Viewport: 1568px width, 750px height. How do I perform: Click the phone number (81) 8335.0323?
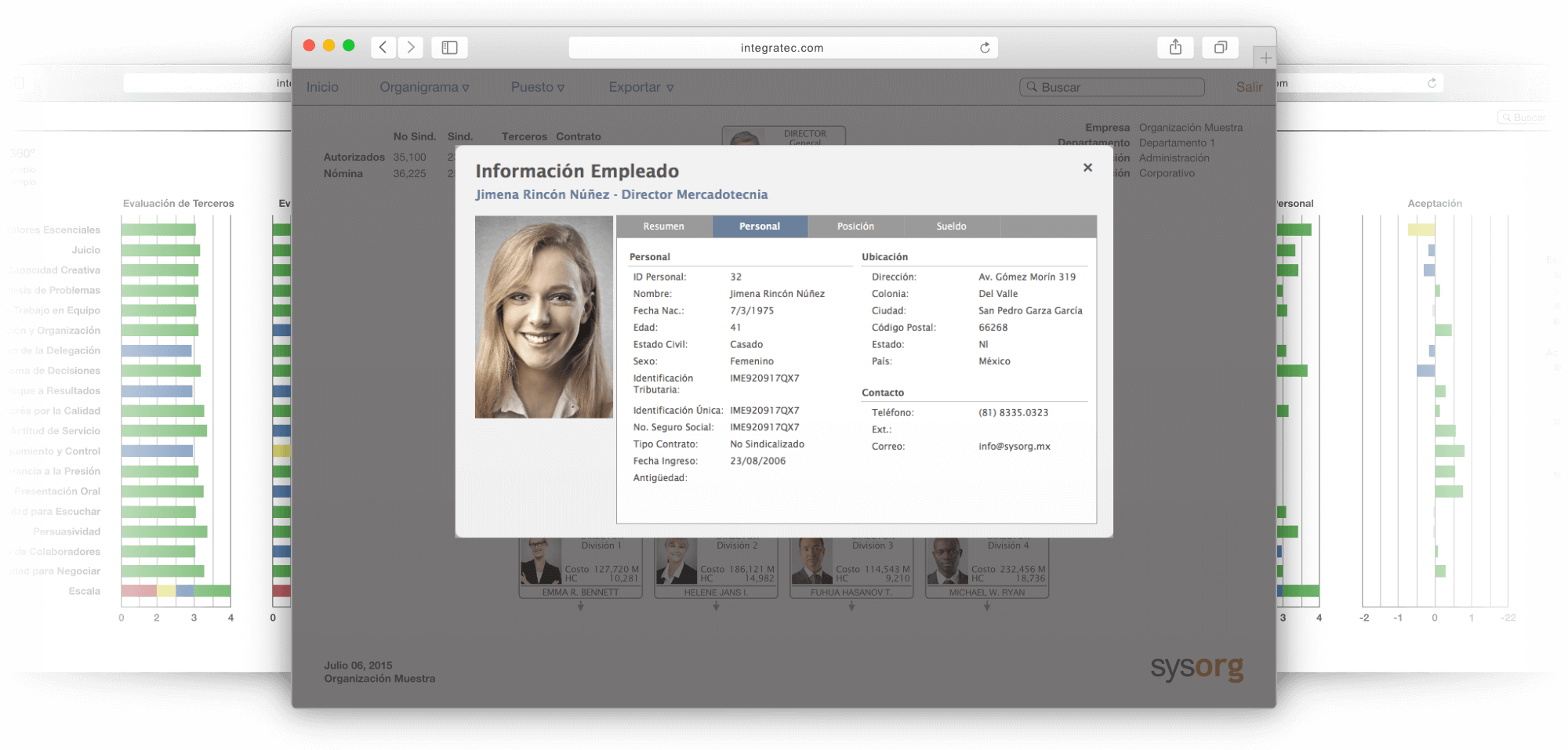pyautogui.click(x=1013, y=413)
